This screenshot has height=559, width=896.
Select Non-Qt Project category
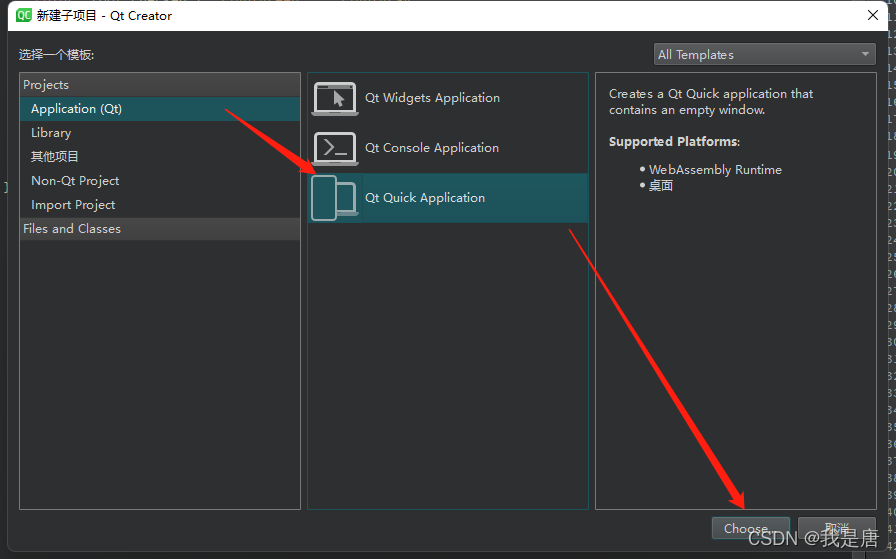[x=160, y=181]
